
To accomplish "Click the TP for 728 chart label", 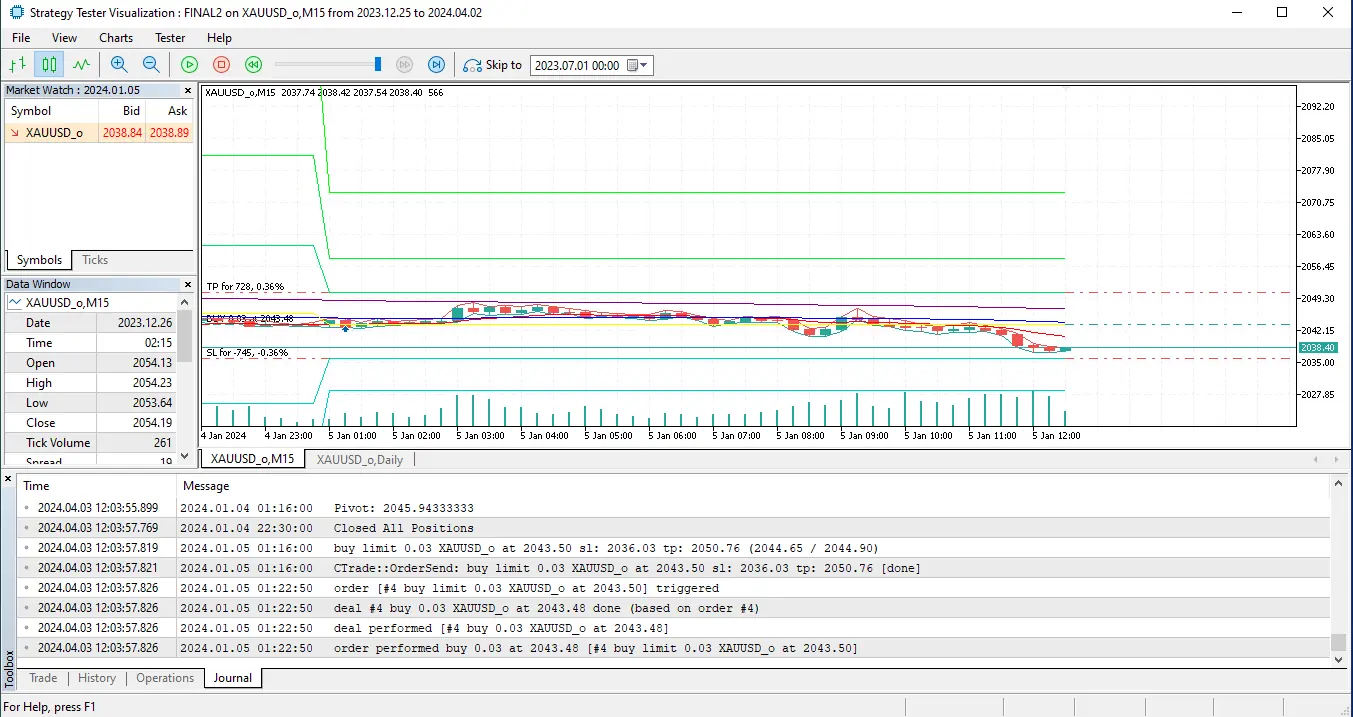I will (x=245, y=287).
